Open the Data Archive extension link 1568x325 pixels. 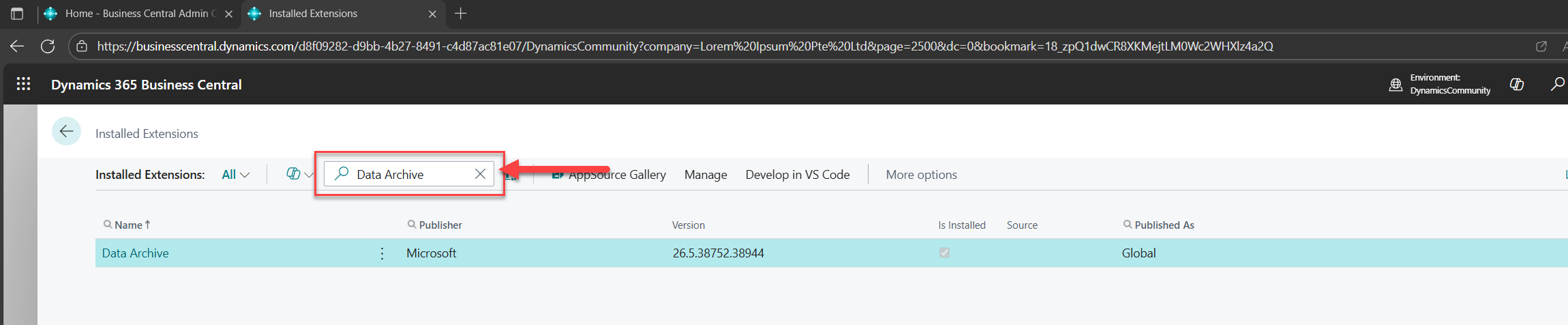click(135, 253)
